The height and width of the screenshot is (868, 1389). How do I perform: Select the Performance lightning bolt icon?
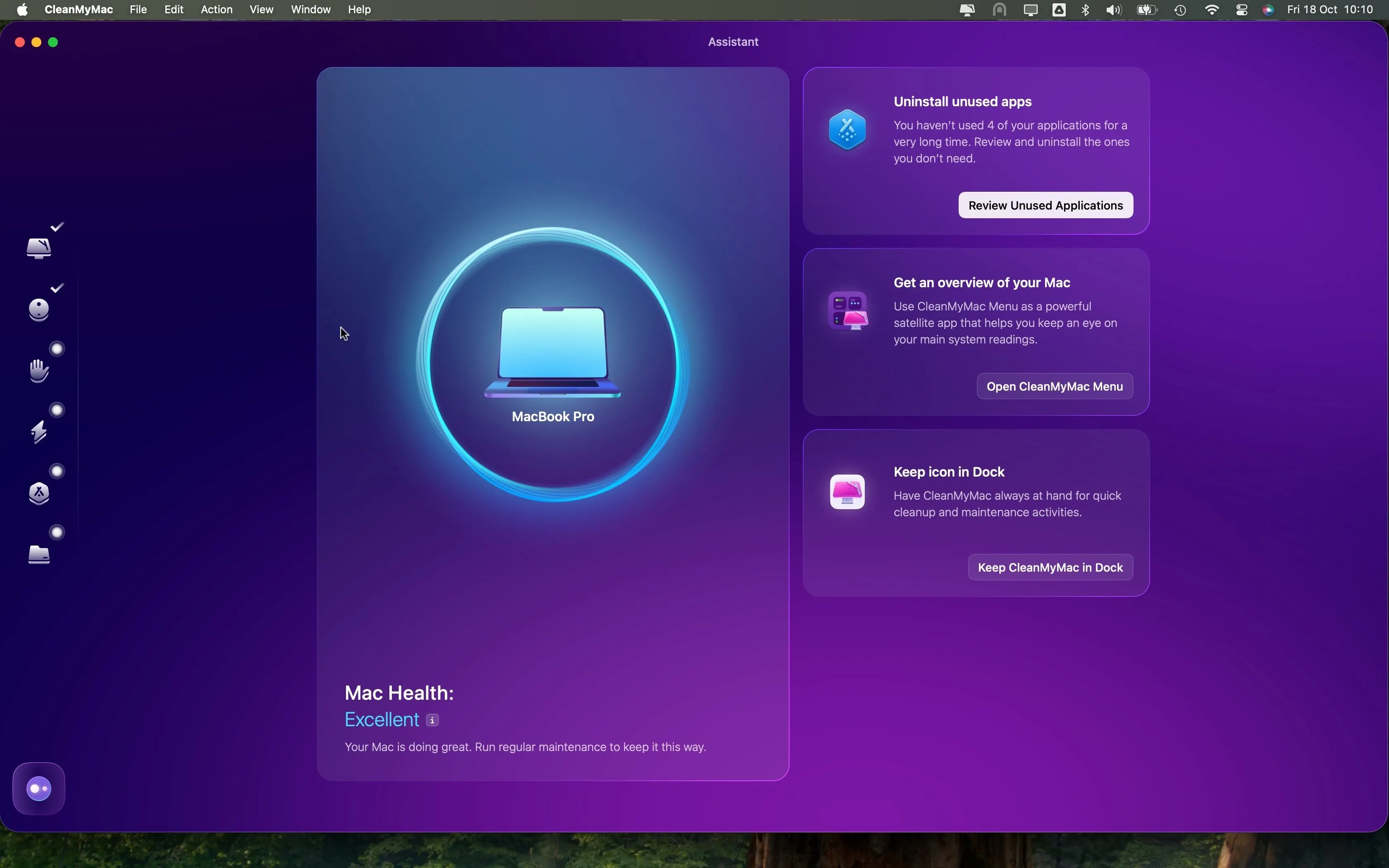[39, 432]
